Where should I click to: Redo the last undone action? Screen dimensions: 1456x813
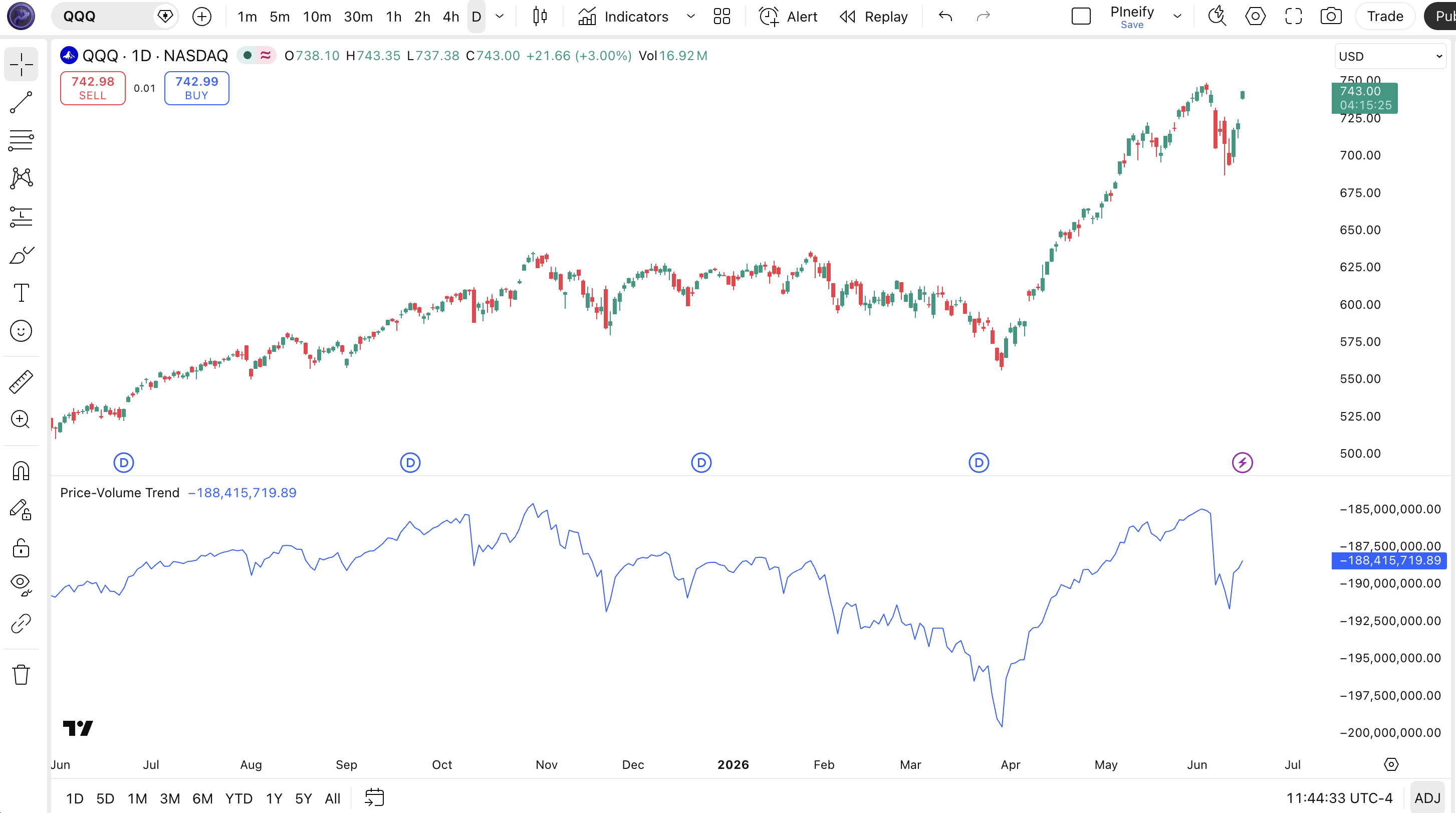[984, 17]
